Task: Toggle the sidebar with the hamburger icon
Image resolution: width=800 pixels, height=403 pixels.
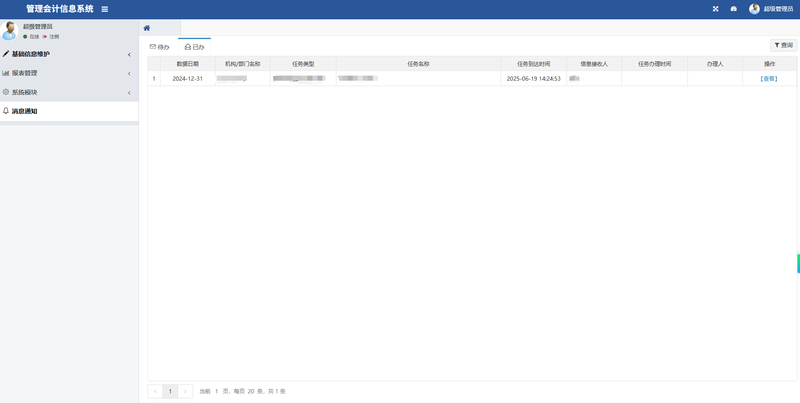Action: click(105, 9)
